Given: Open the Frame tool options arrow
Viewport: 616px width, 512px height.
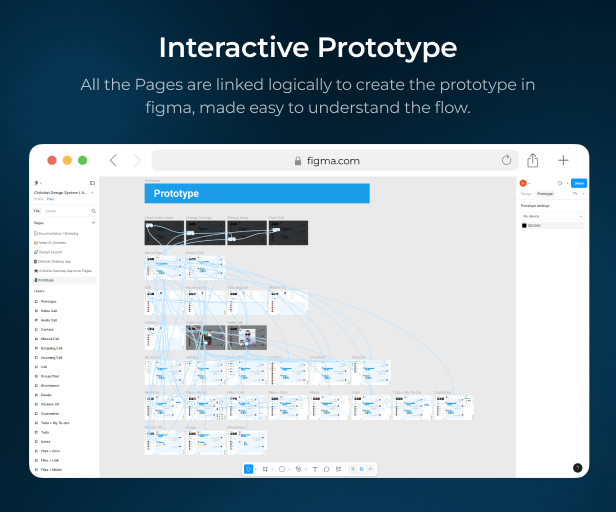Looking at the screenshot, I should (272, 469).
